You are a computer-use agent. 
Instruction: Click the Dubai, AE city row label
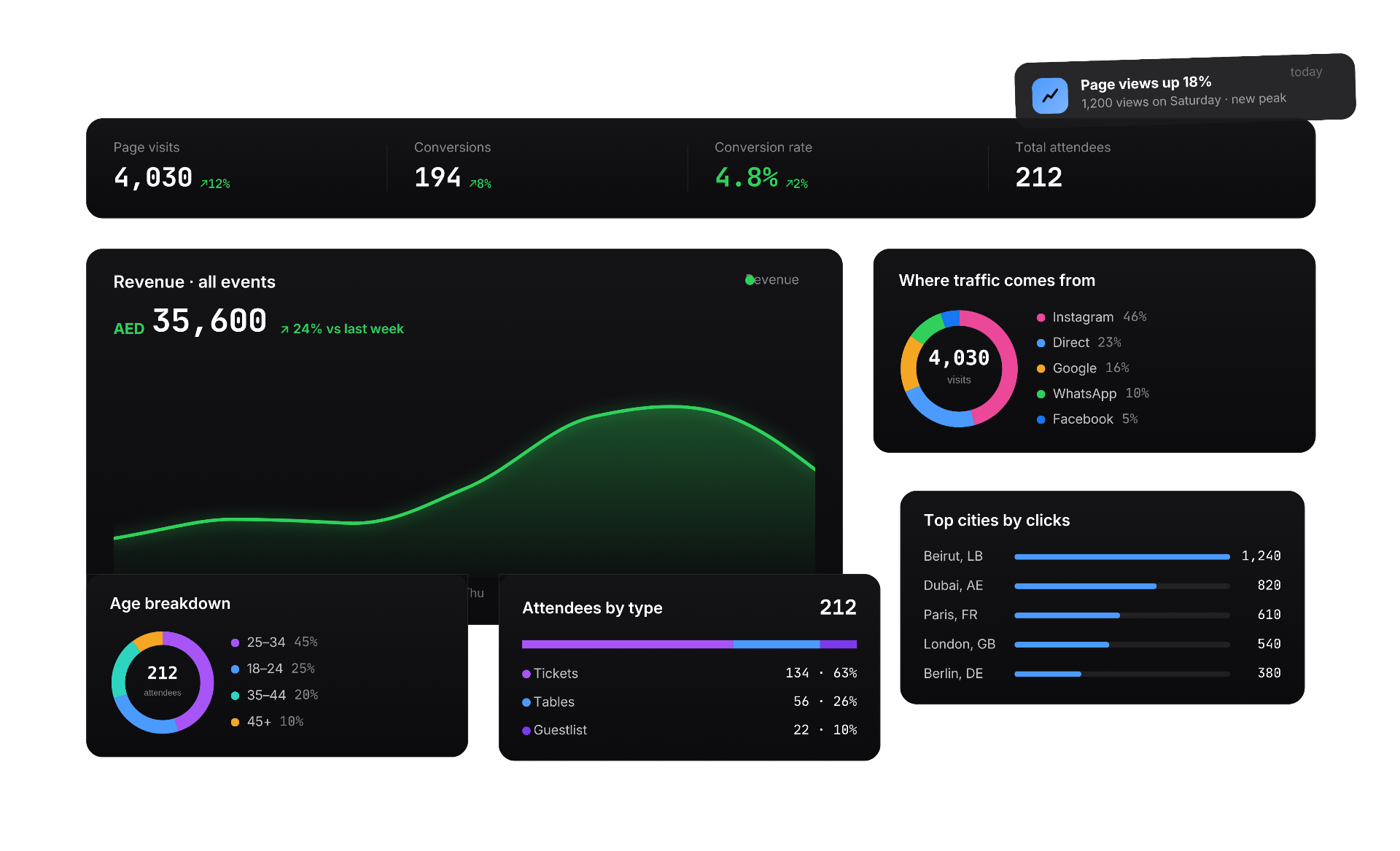pos(953,586)
